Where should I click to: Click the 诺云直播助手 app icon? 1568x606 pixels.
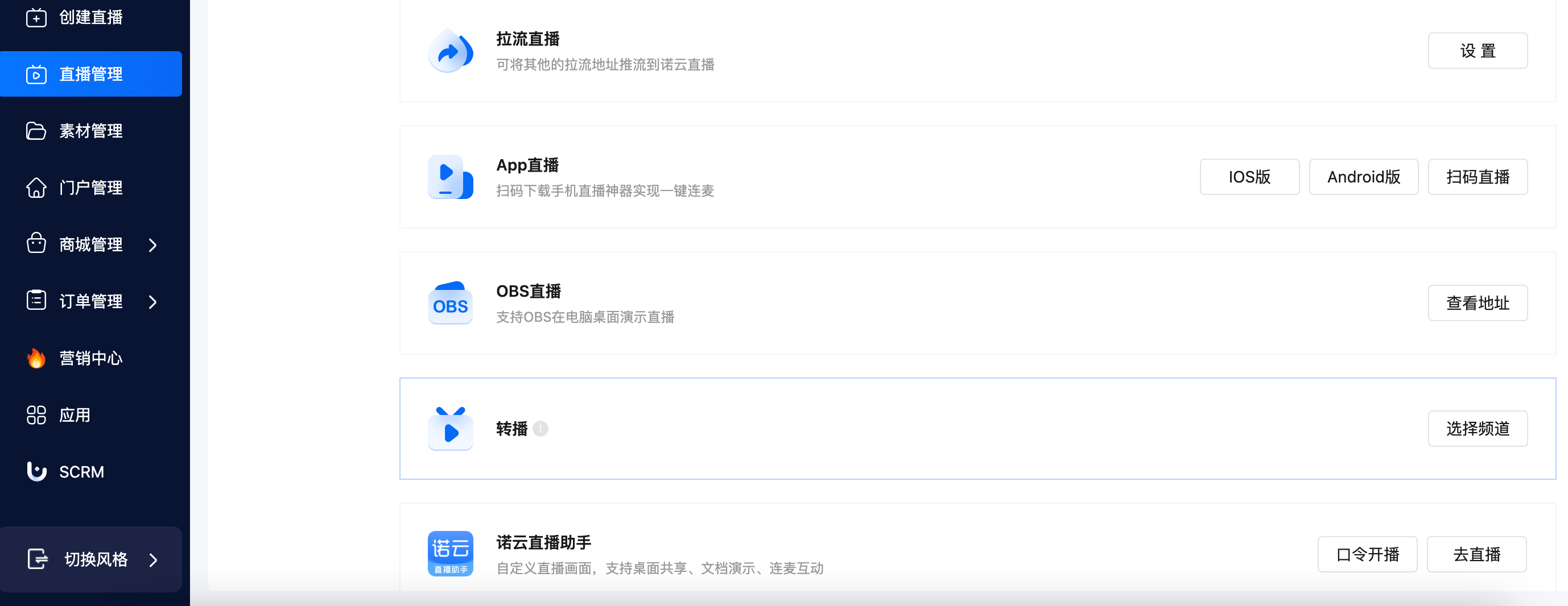pos(451,554)
